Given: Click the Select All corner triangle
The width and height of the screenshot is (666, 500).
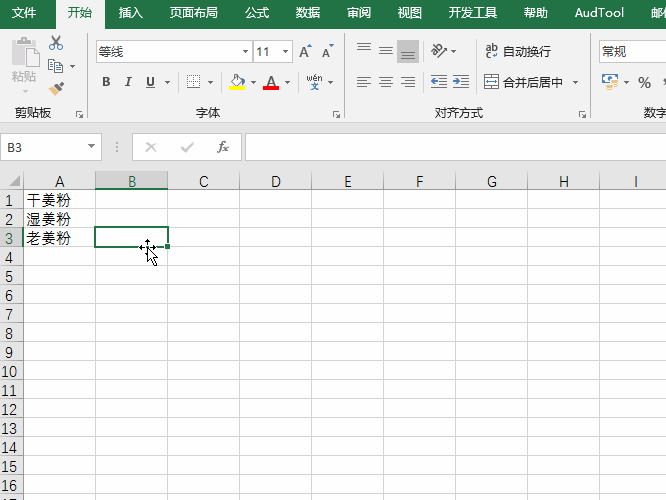Looking at the screenshot, I should [x=14, y=181].
